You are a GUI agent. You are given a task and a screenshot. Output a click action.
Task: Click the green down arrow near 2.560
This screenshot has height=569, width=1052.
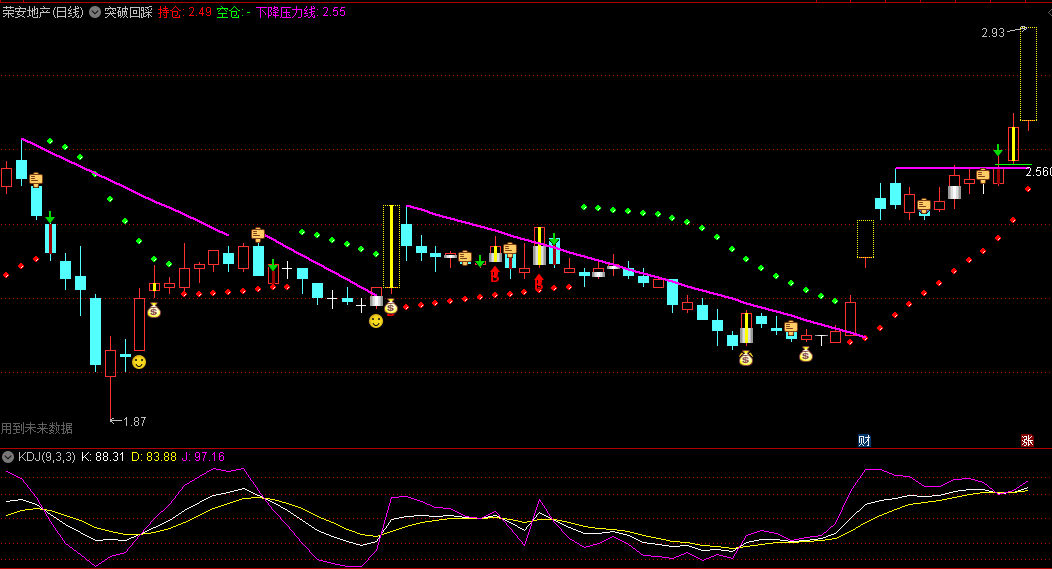coord(997,151)
